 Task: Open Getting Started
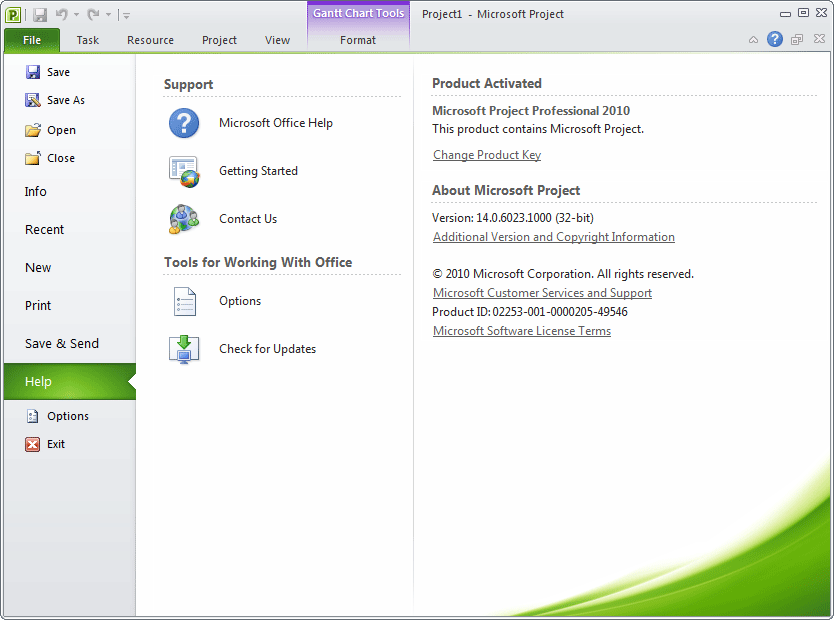click(x=258, y=171)
